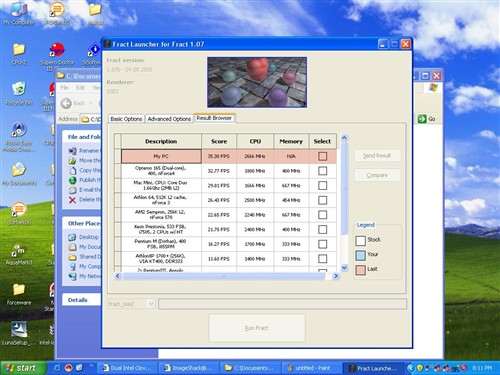Open File menu in the Explorer window
Screen dimensions: 500x375
[x=64, y=87]
